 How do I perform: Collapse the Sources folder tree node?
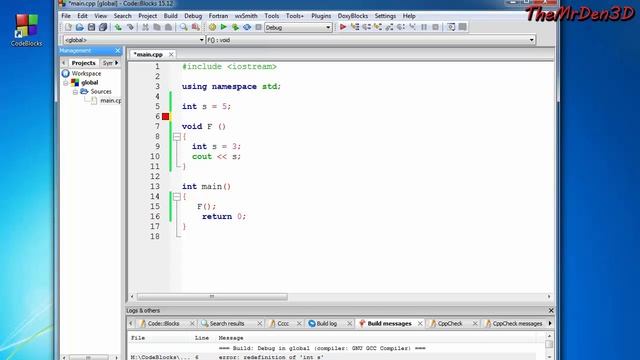pyautogui.click(x=75, y=92)
